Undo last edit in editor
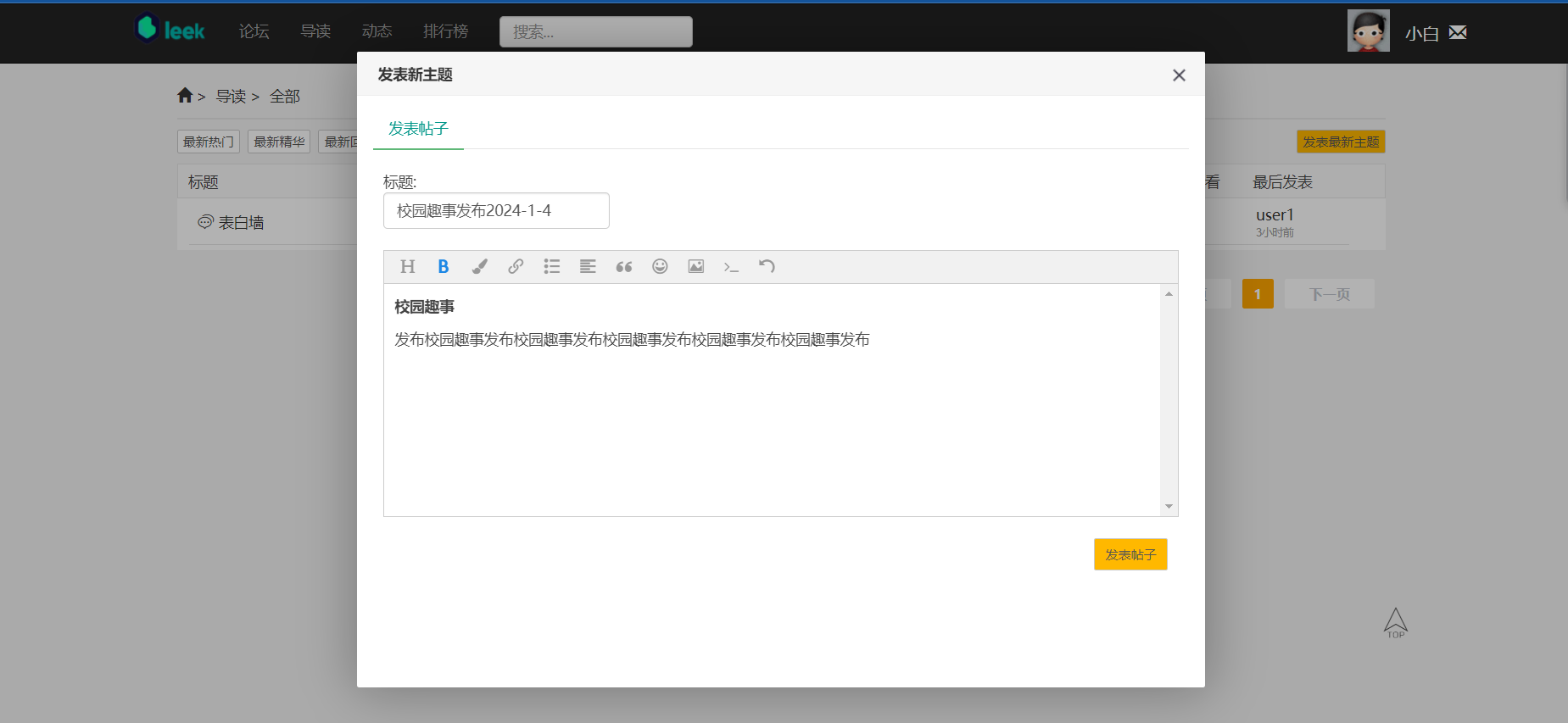The height and width of the screenshot is (723, 1568). point(767,267)
